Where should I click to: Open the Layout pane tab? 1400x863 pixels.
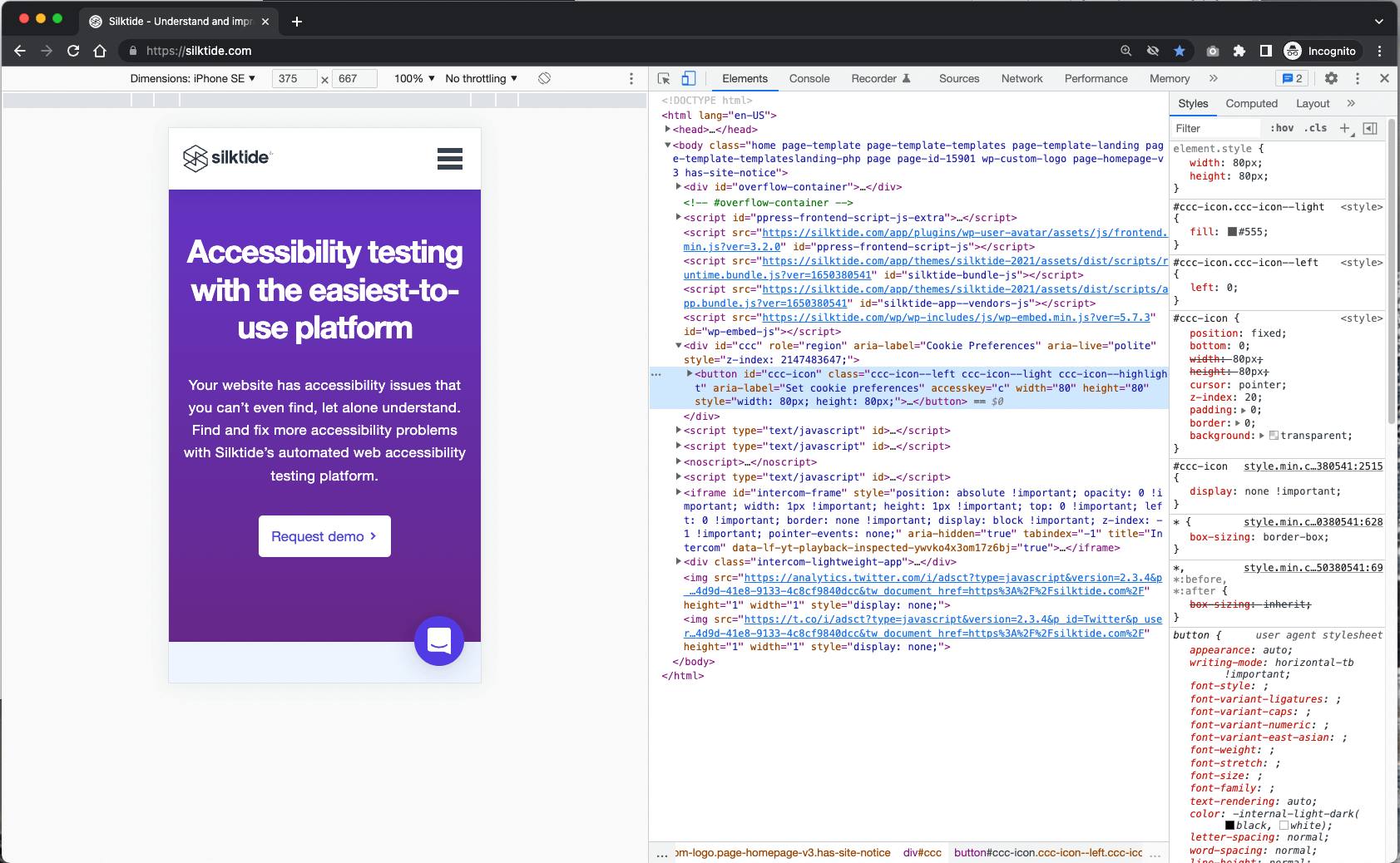[1313, 103]
